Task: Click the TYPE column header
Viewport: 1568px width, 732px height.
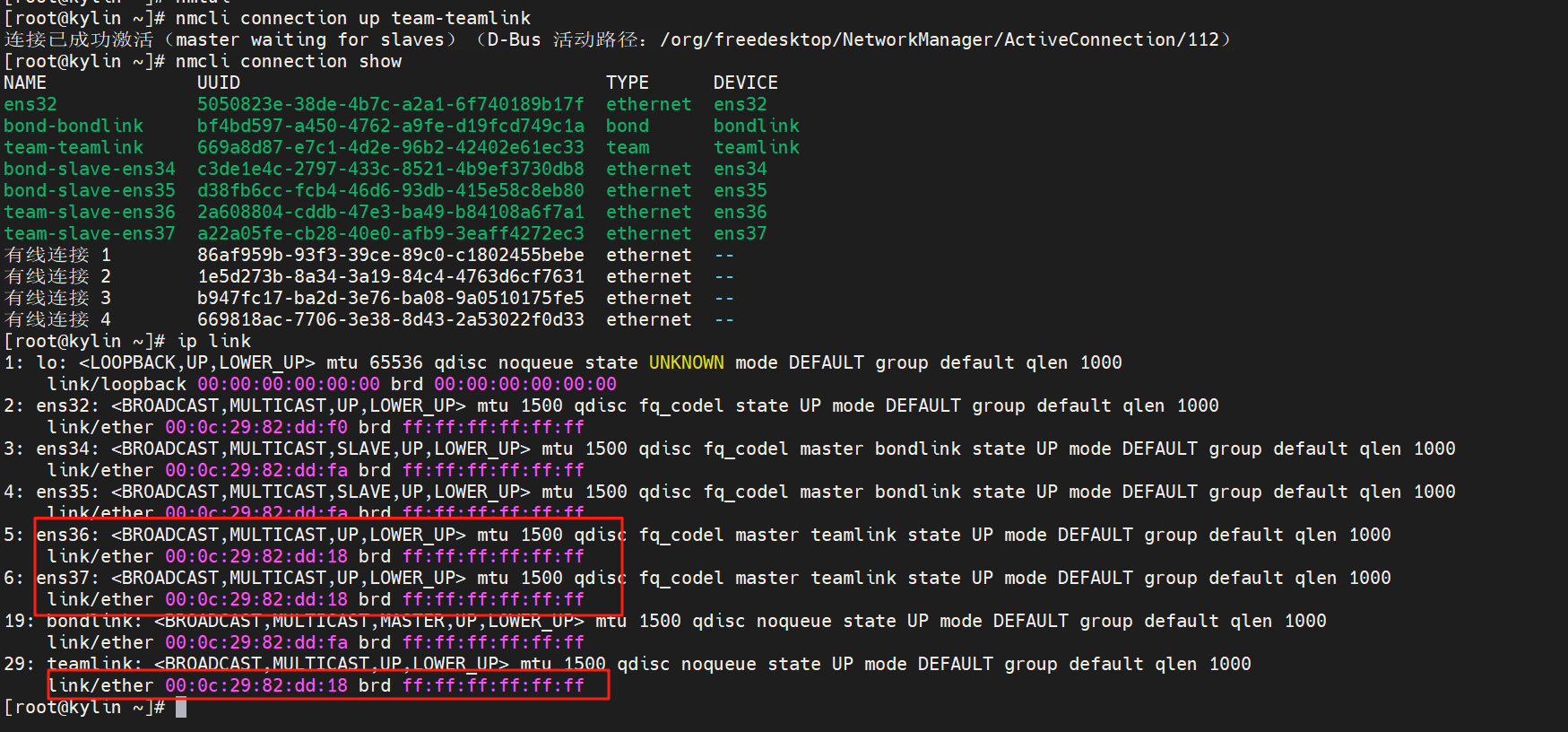Action: 627,83
